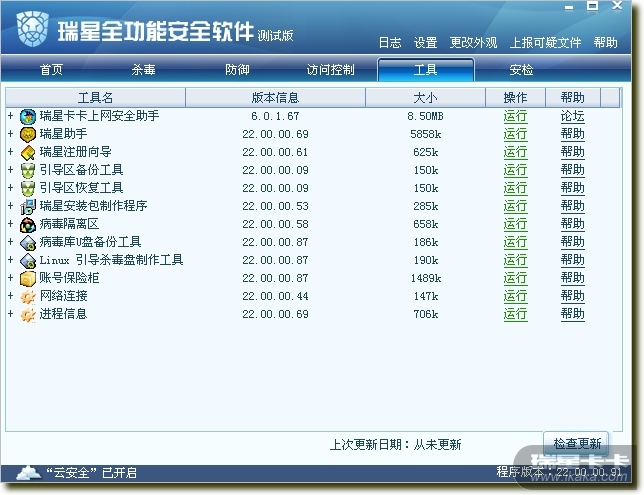The width and height of the screenshot is (644, 495).
Task: Select the 工具 tab
Action: (426, 69)
